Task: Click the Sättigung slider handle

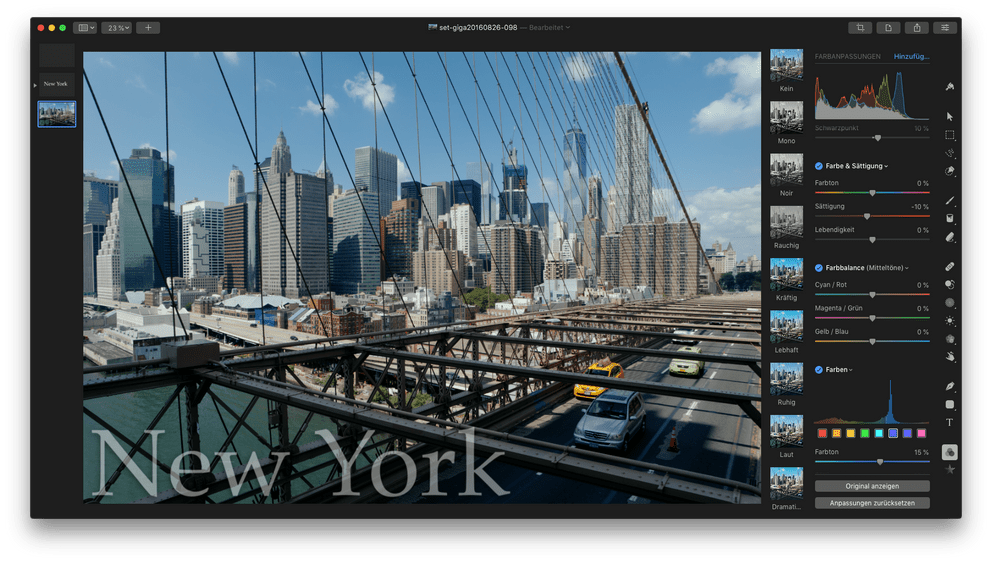Action: click(867, 216)
